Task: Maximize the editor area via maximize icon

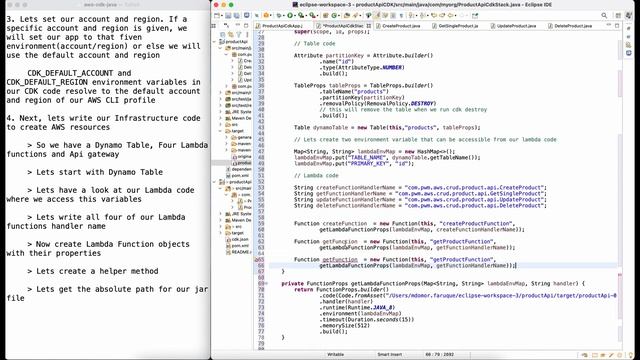Action: click(617, 25)
